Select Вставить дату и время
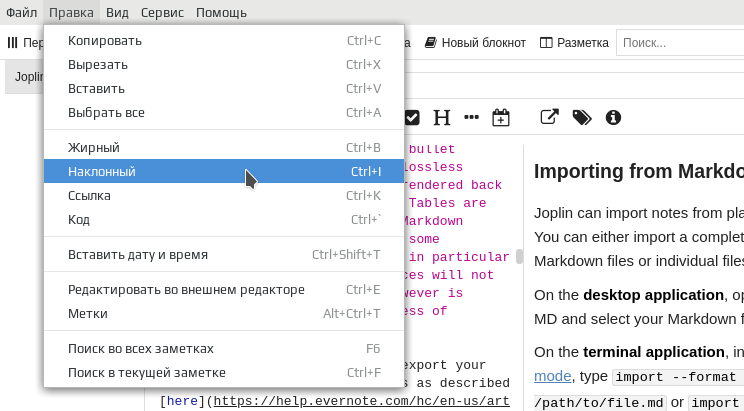This screenshot has width=744, height=411. 224,255
